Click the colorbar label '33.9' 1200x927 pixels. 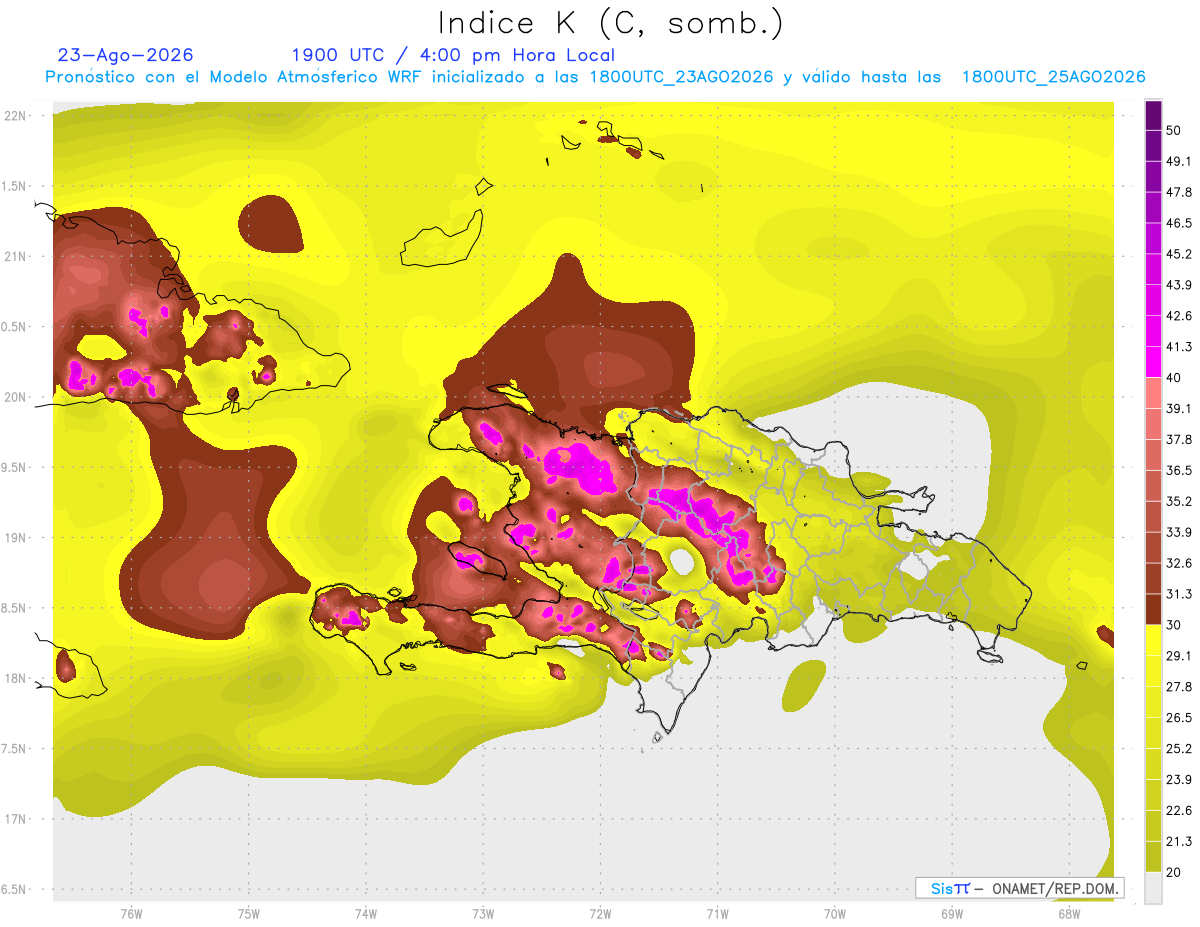tap(1179, 532)
